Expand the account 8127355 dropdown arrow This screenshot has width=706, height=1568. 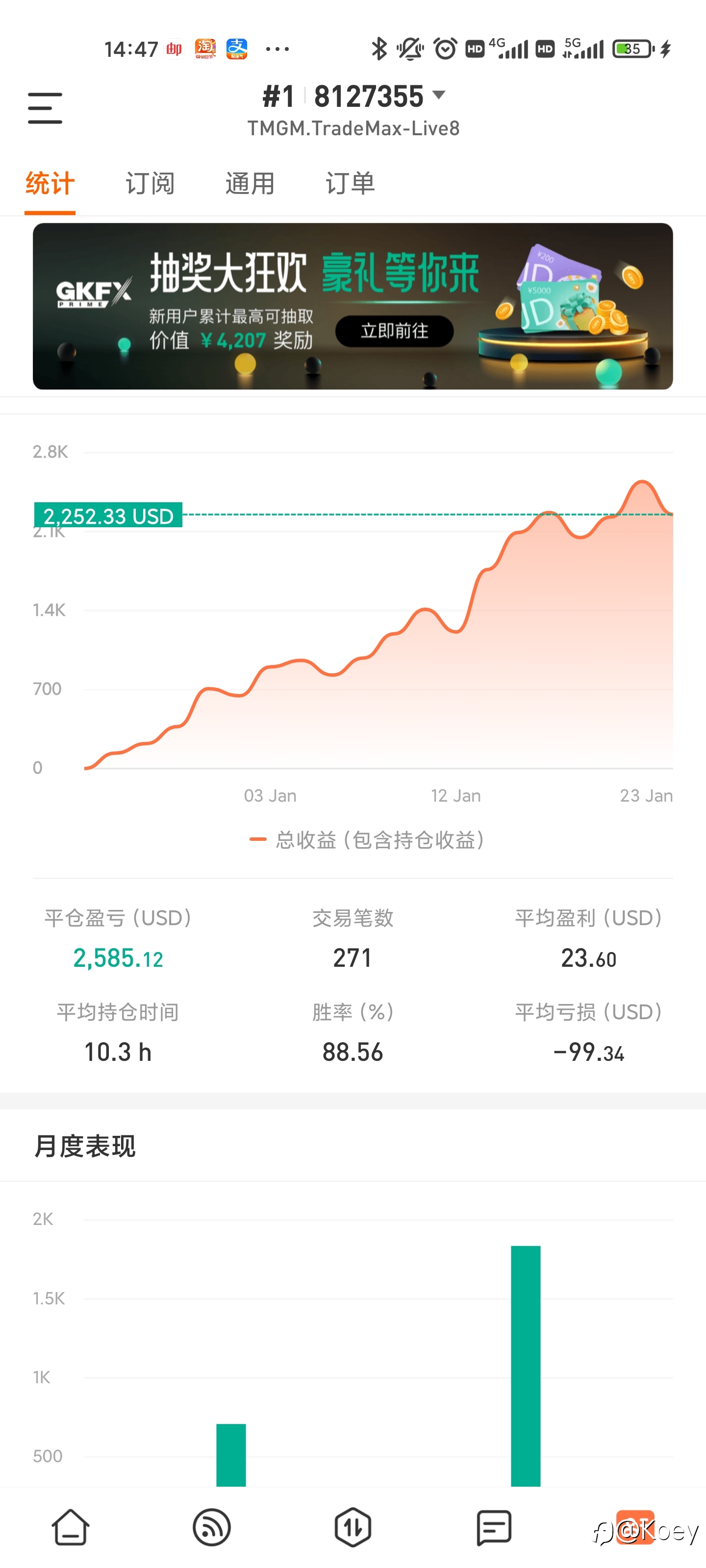click(439, 95)
